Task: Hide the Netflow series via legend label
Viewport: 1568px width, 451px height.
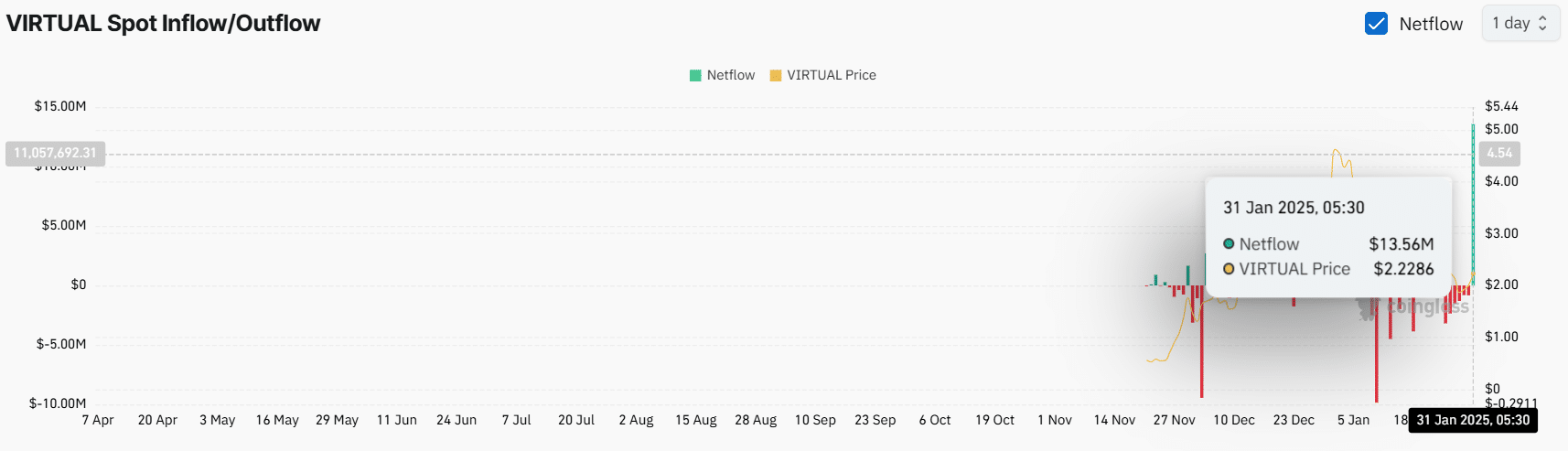Action: tap(730, 76)
